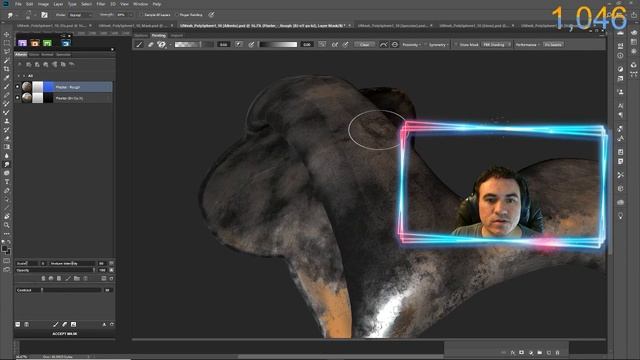Choose the brush icon in the Painting toolbar

pyautogui.click(x=139, y=44)
